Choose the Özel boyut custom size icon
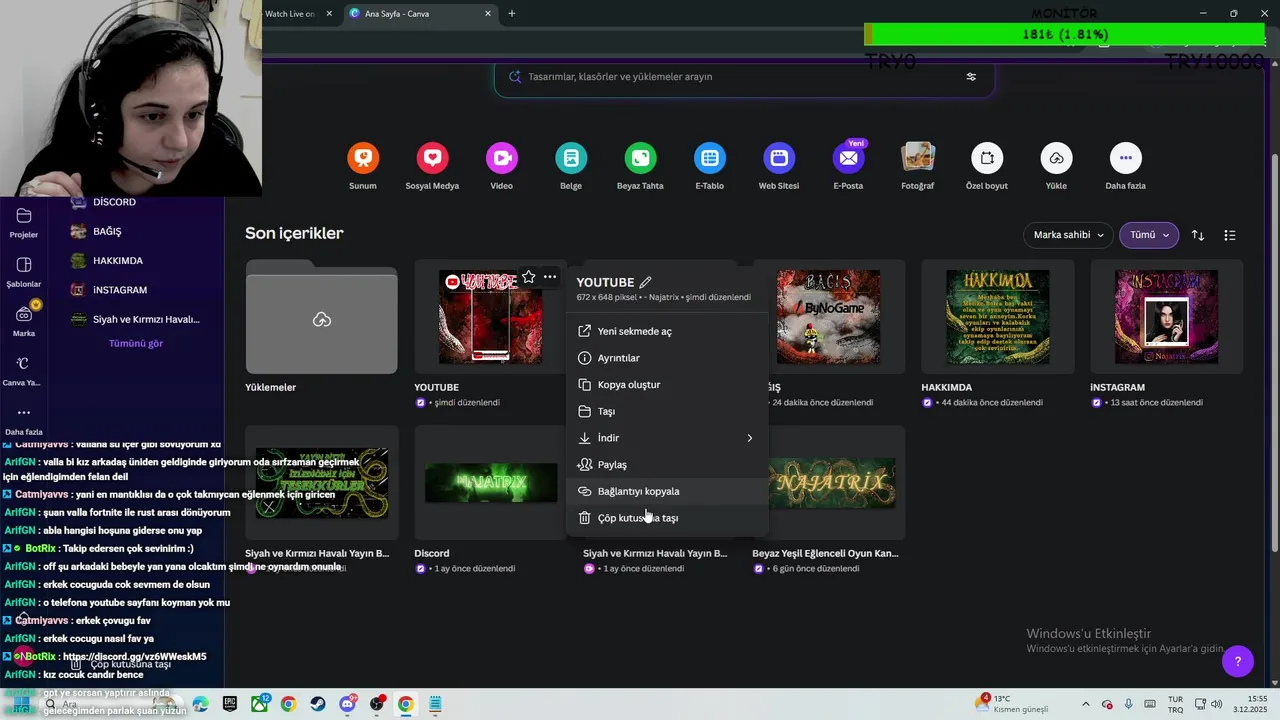This screenshot has height=720, width=1280. point(987,158)
